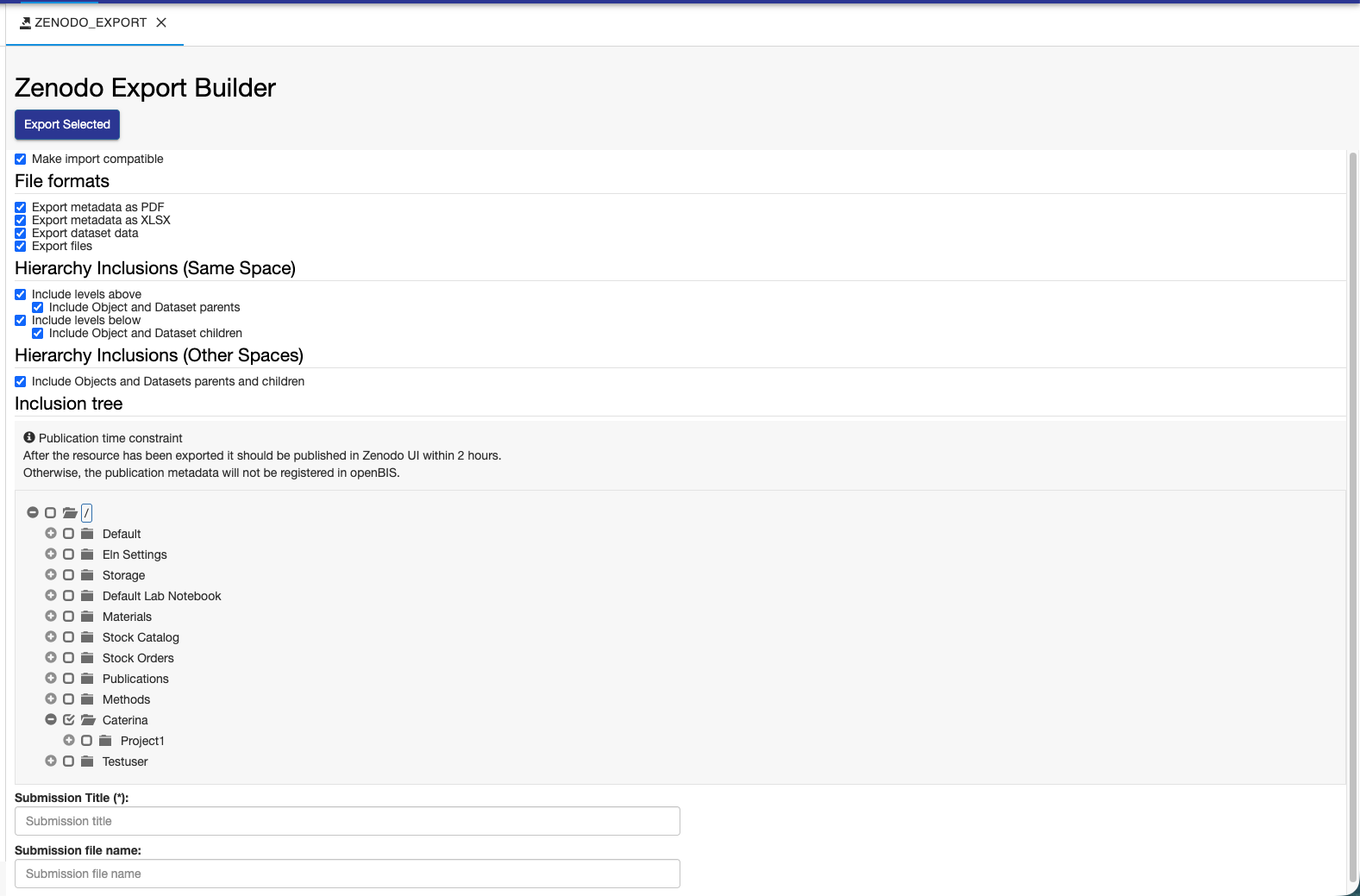Image resolution: width=1360 pixels, height=896 pixels.
Task: Select the root / tree checkbox
Action: [x=50, y=512]
